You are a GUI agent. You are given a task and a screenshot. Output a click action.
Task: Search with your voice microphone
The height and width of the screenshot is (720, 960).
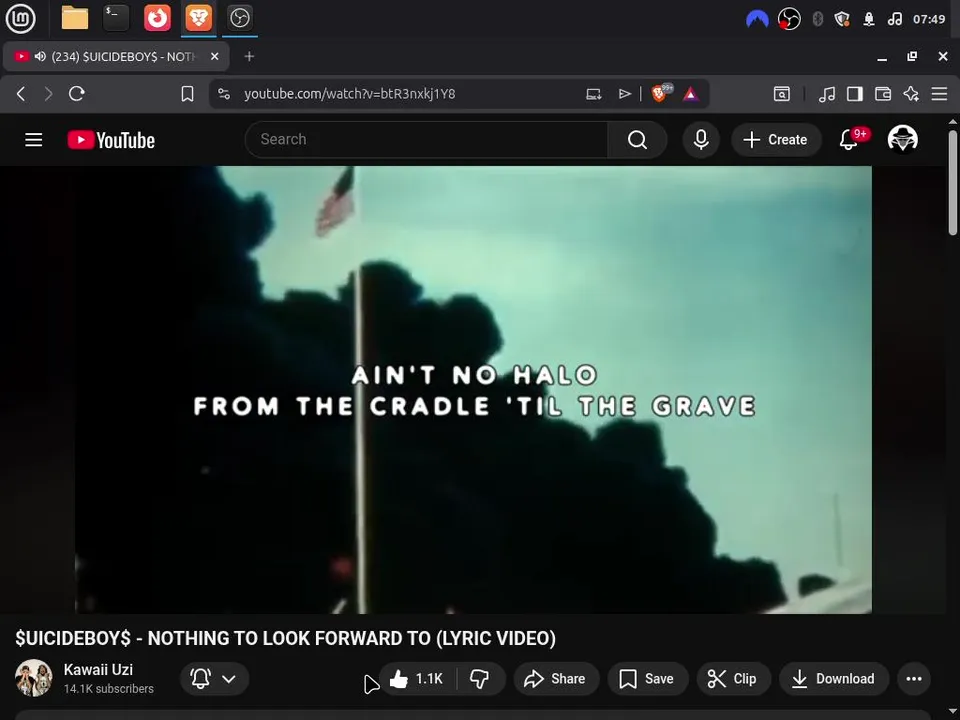(701, 140)
